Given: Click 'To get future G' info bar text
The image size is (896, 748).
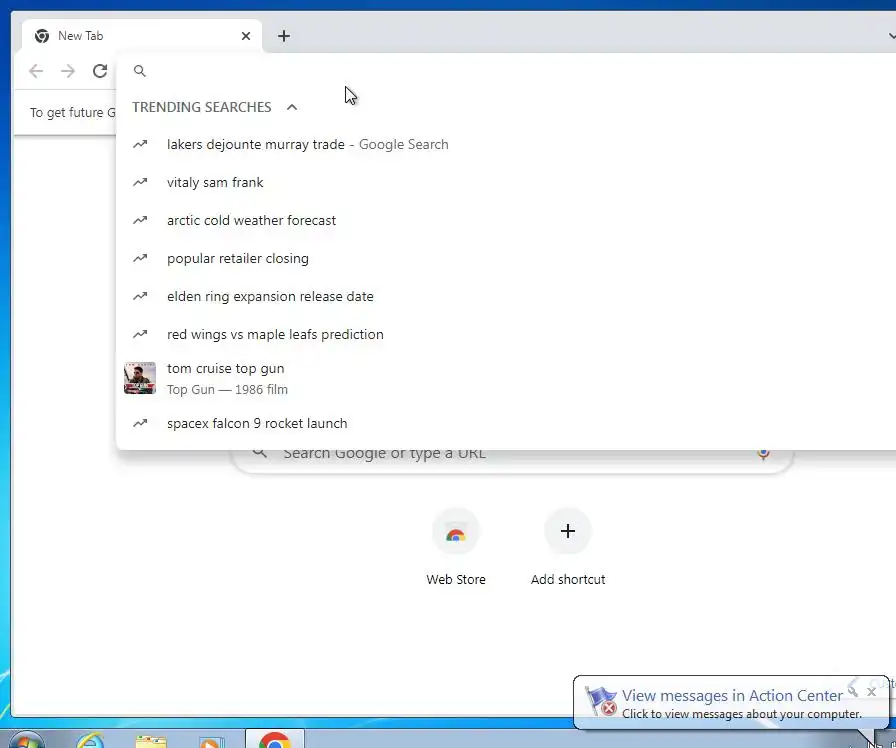Looking at the screenshot, I should [73, 113].
